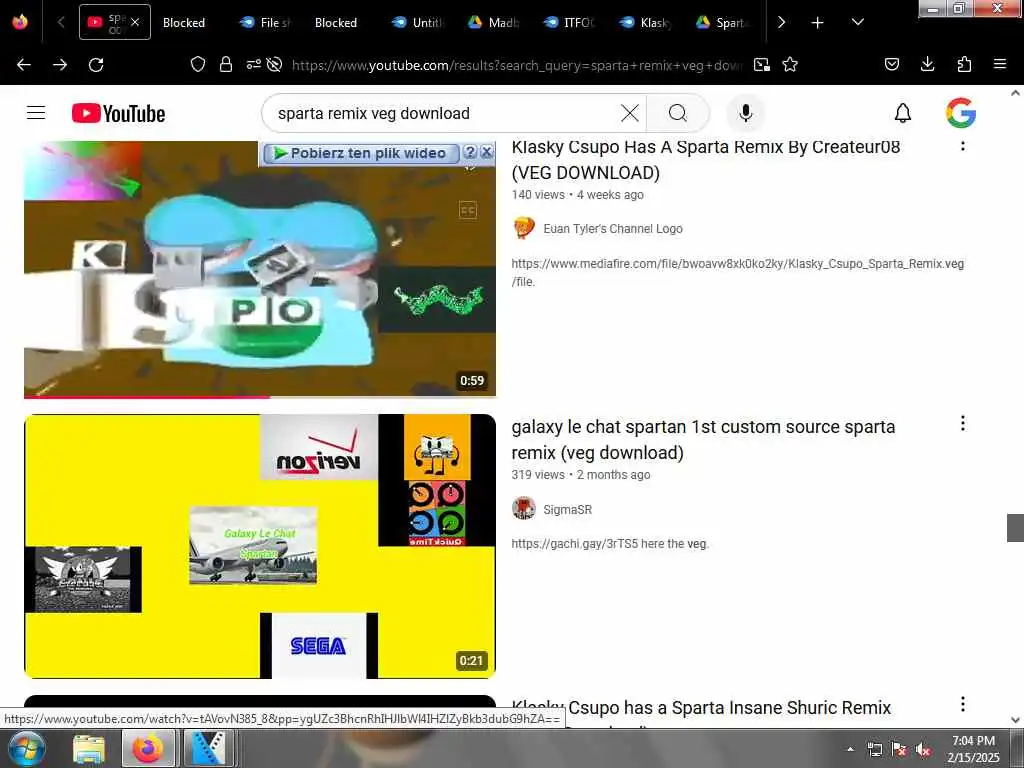The width and height of the screenshot is (1024, 768).
Task: Save page to Pocket
Action: (x=891, y=64)
